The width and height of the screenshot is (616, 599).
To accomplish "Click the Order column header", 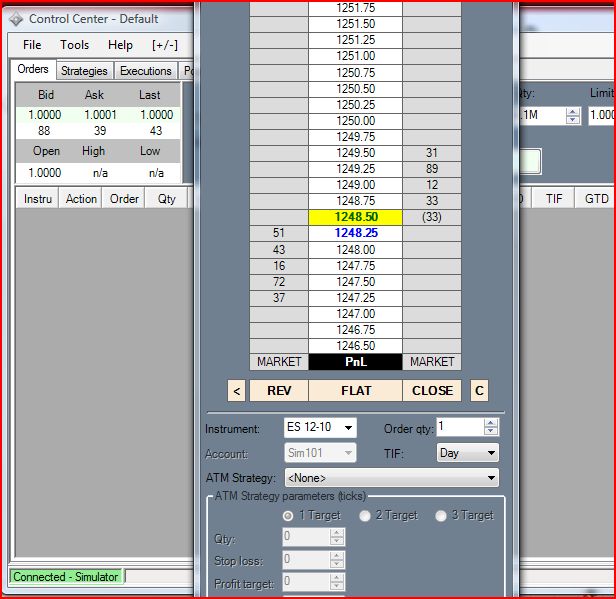I will tap(124, 199).
